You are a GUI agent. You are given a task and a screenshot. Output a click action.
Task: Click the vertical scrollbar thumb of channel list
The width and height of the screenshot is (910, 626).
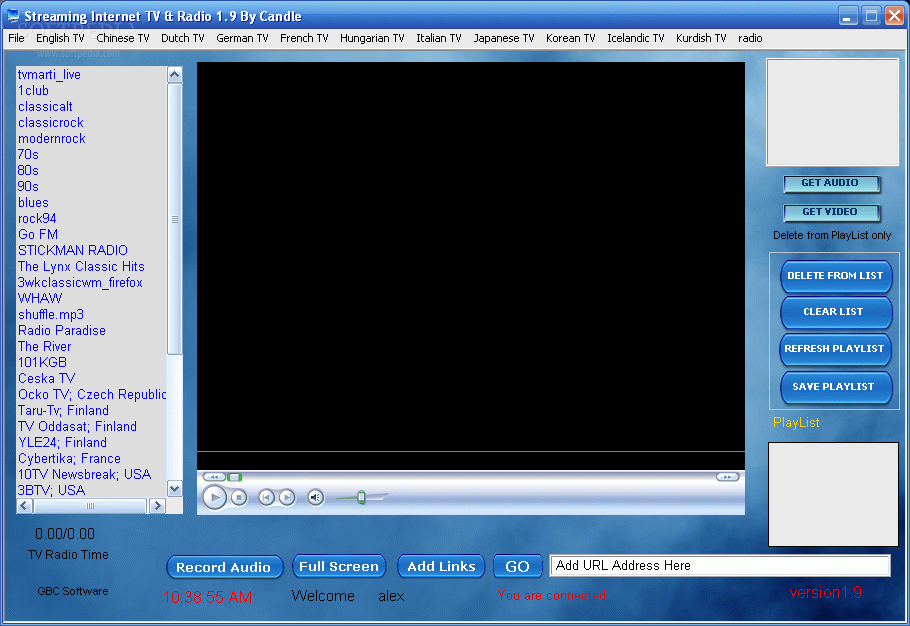(175, 219)
